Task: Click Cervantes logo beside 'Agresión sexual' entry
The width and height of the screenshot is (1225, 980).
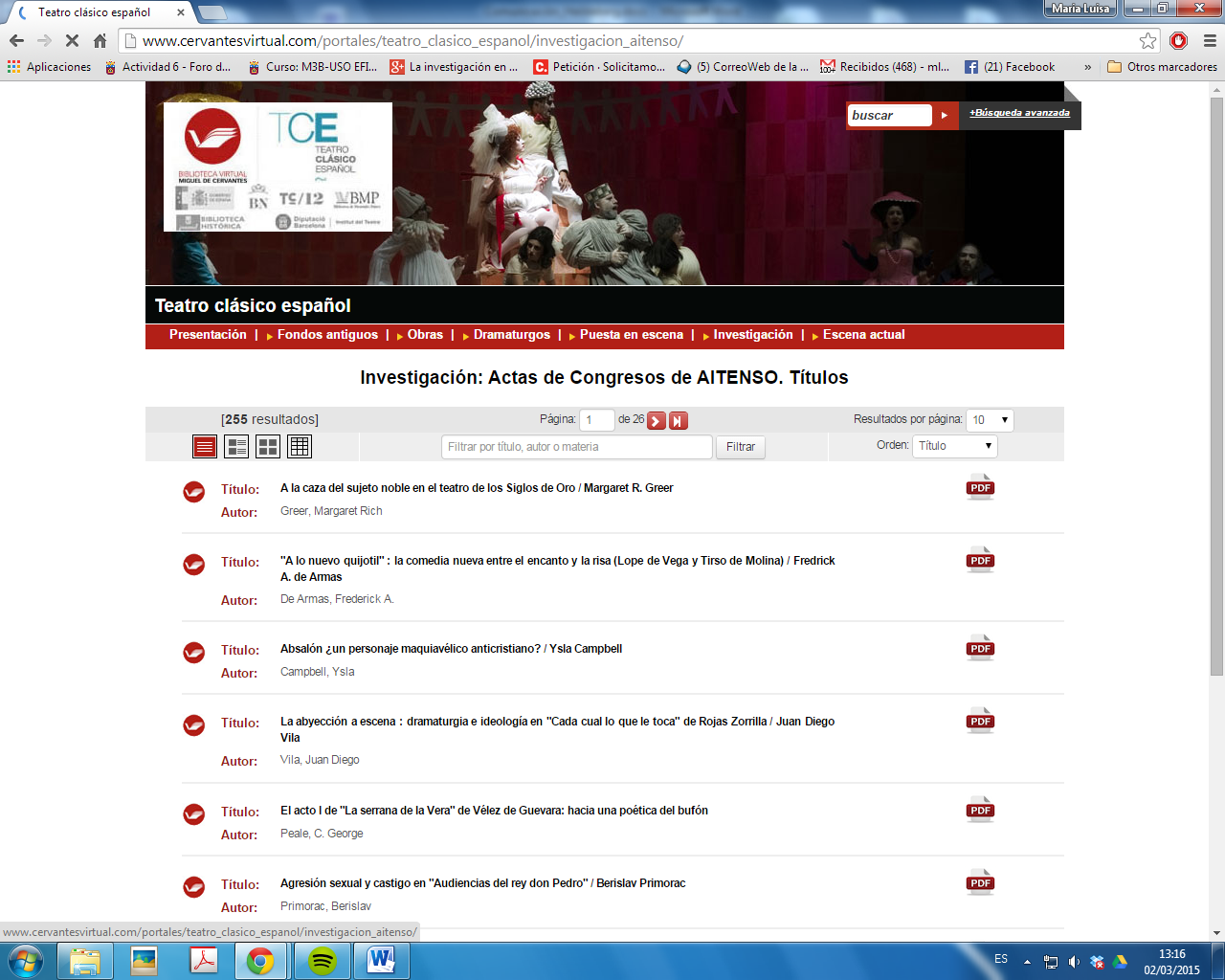Action: (194, 887)
